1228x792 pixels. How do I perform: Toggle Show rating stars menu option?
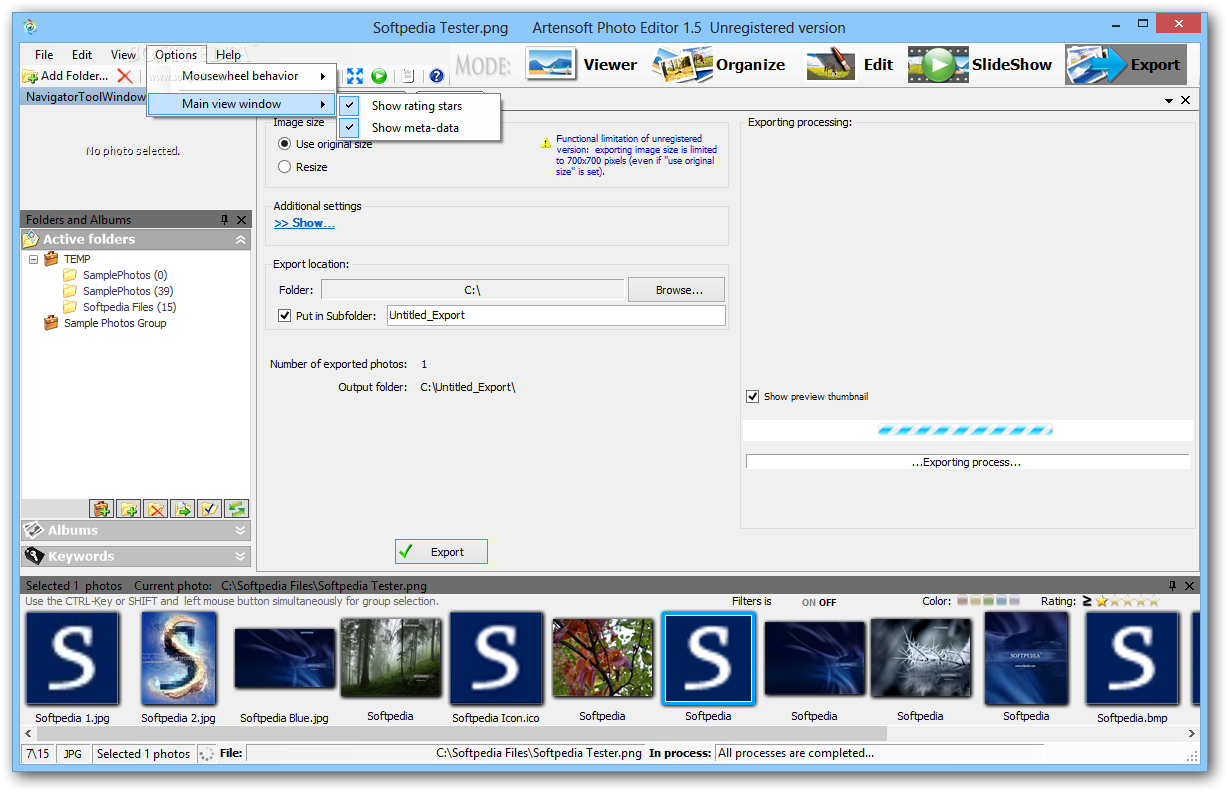(x=418, y=105)
